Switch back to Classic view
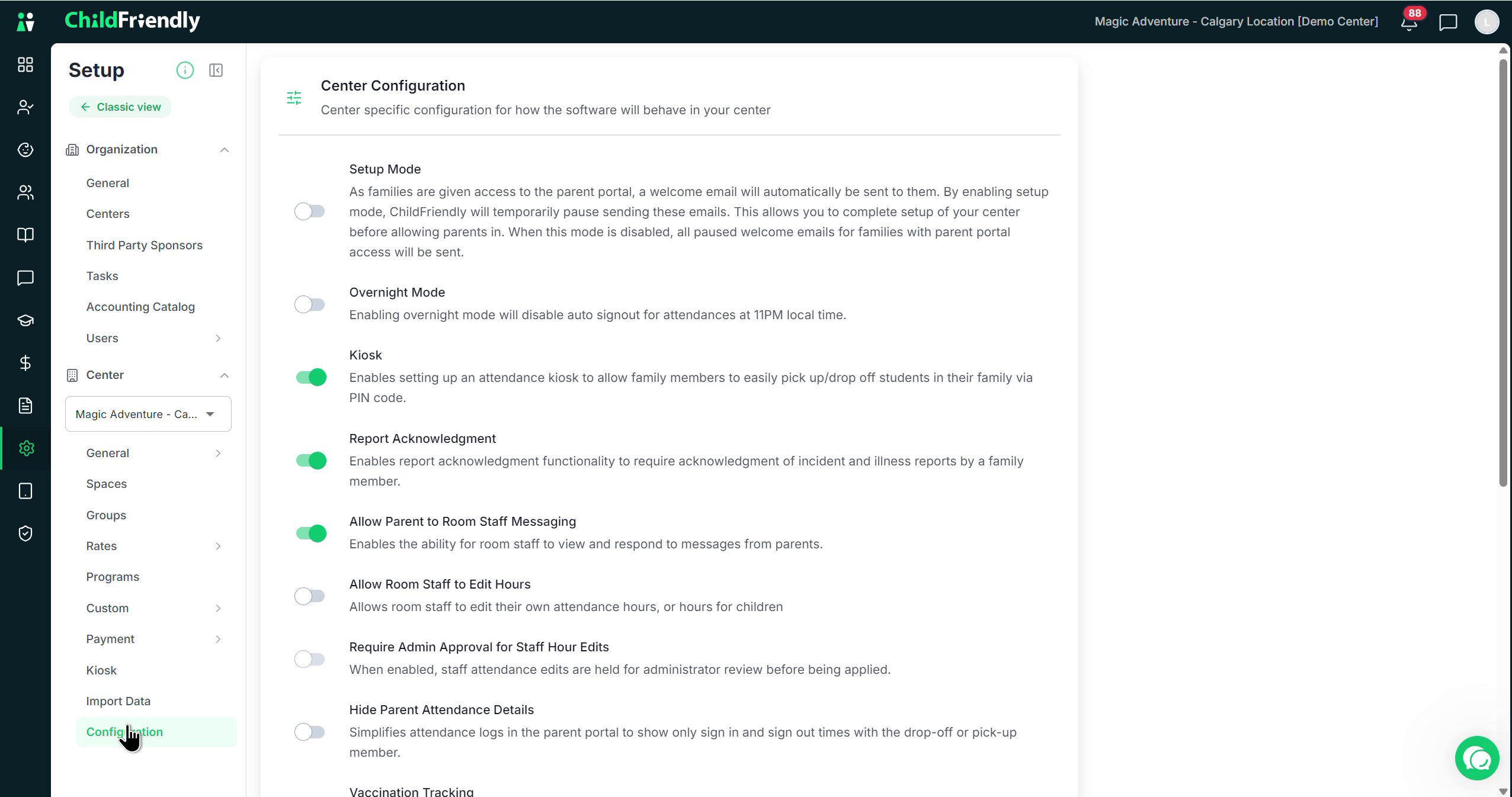Screen dimensions: 1512x797 [x=120, y=107]
